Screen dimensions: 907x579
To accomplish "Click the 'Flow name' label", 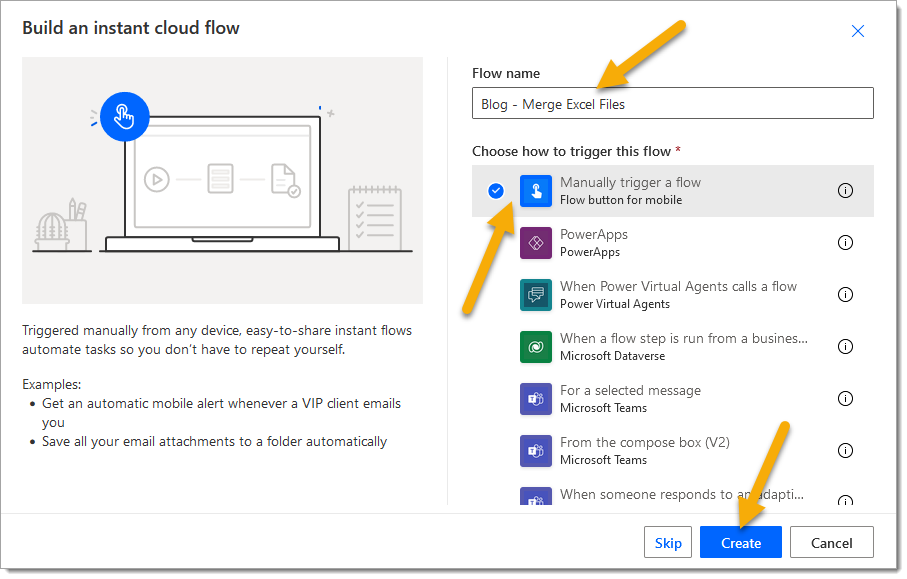I will pos(506,73).
